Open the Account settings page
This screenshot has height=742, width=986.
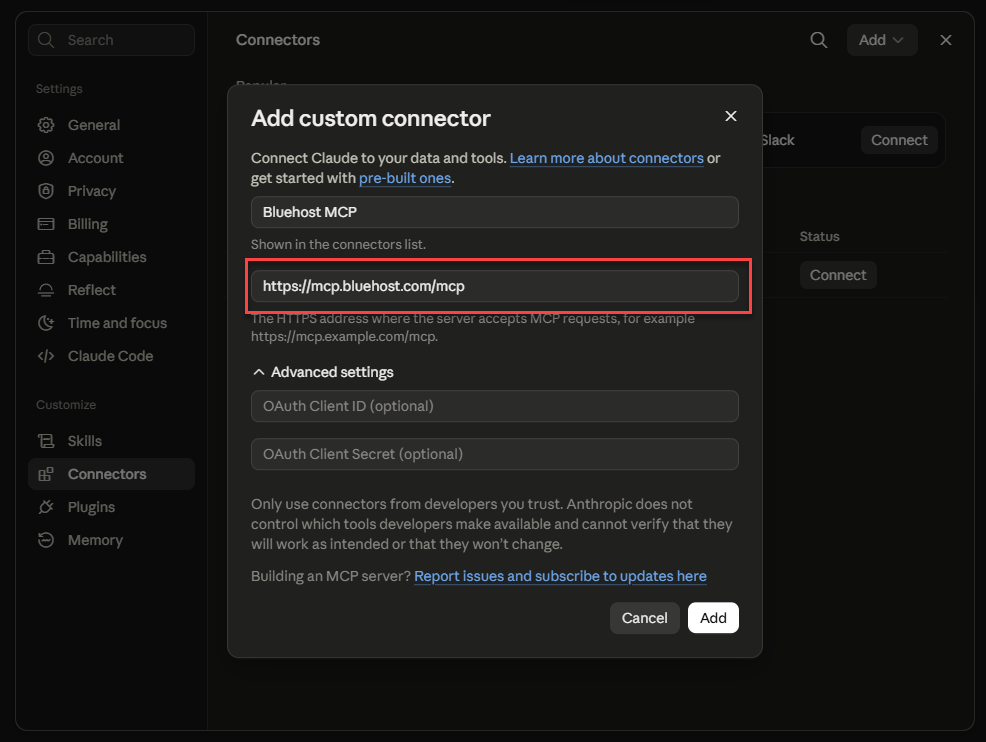pos(111,158)
